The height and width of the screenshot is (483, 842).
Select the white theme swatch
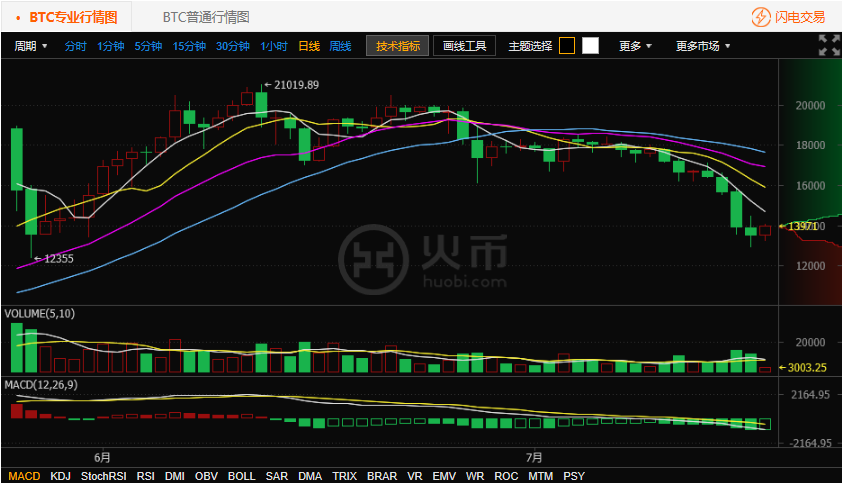pos(591,46)
